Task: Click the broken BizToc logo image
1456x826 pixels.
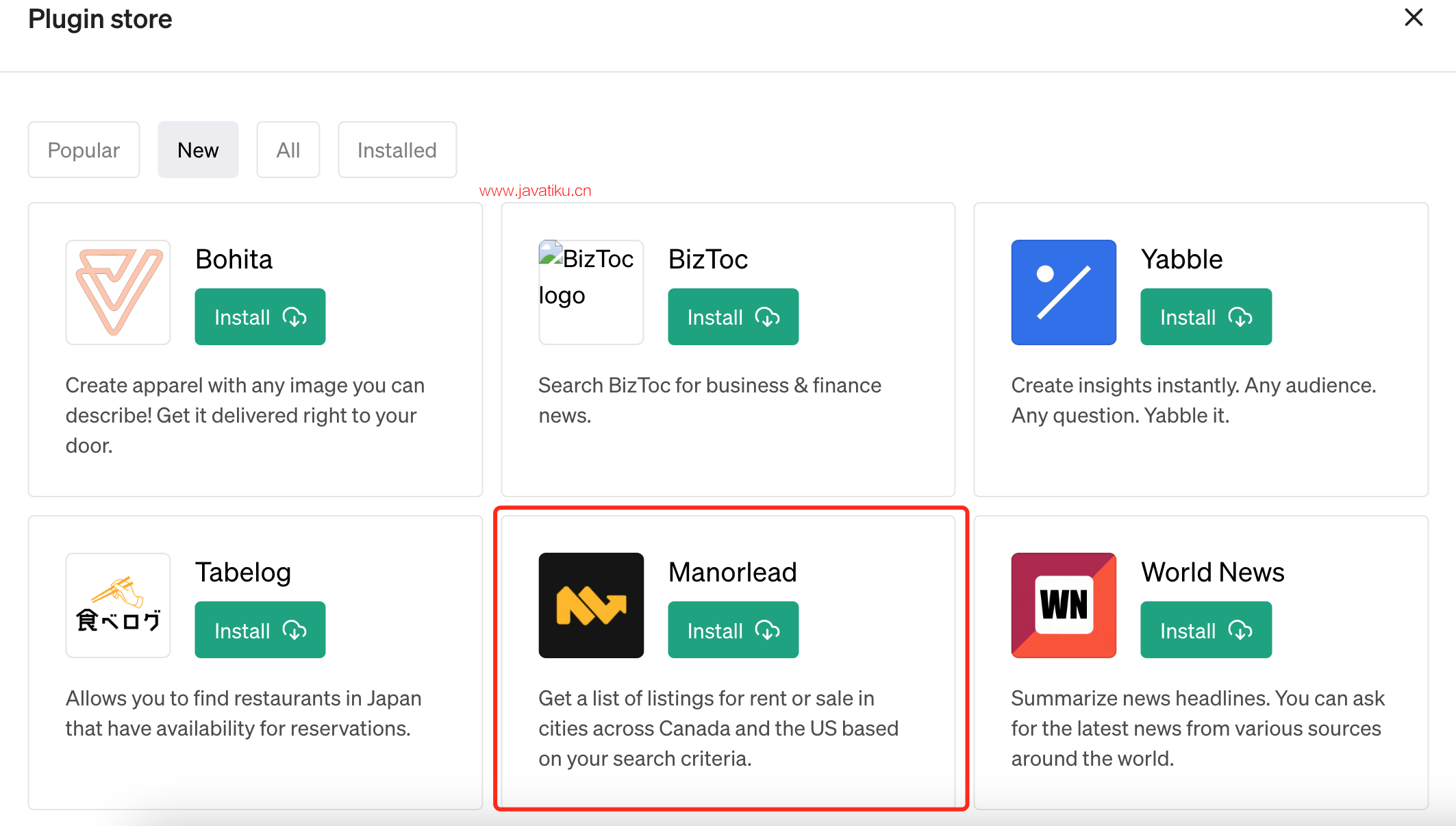Action: coord(590,292)
